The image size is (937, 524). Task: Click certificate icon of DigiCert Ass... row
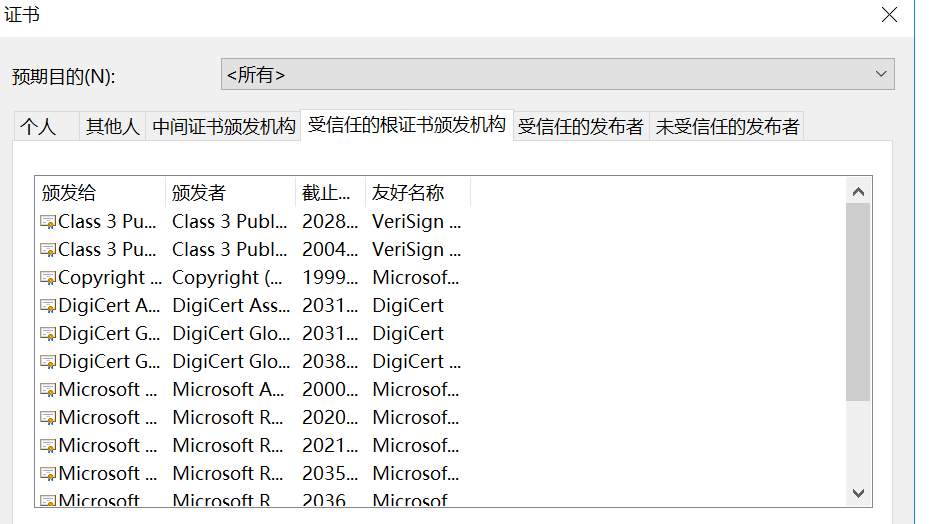(x=48, y=307)
